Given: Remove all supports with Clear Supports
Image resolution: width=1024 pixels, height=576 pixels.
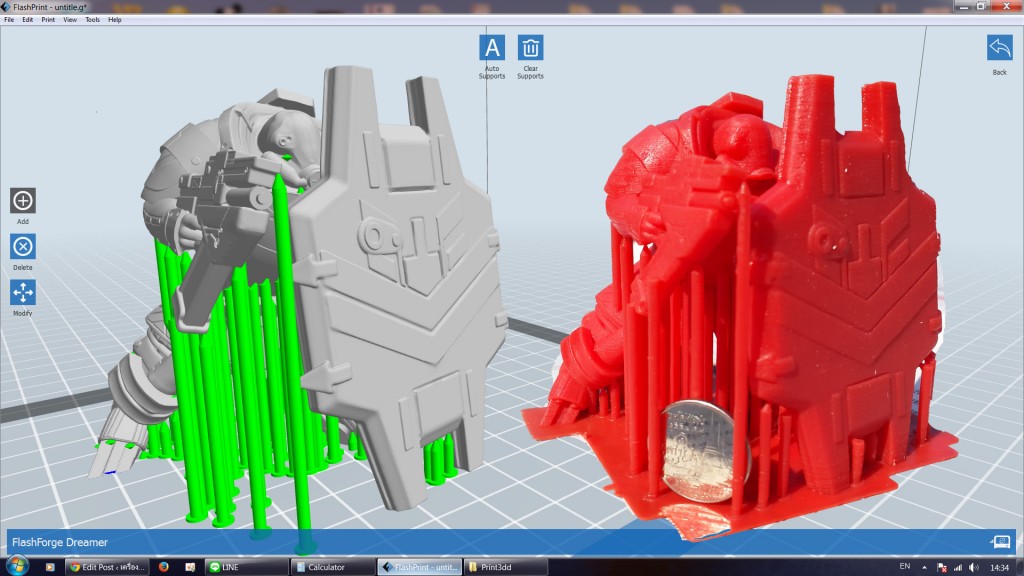Looking at the screenshot, I should [530, 48].
